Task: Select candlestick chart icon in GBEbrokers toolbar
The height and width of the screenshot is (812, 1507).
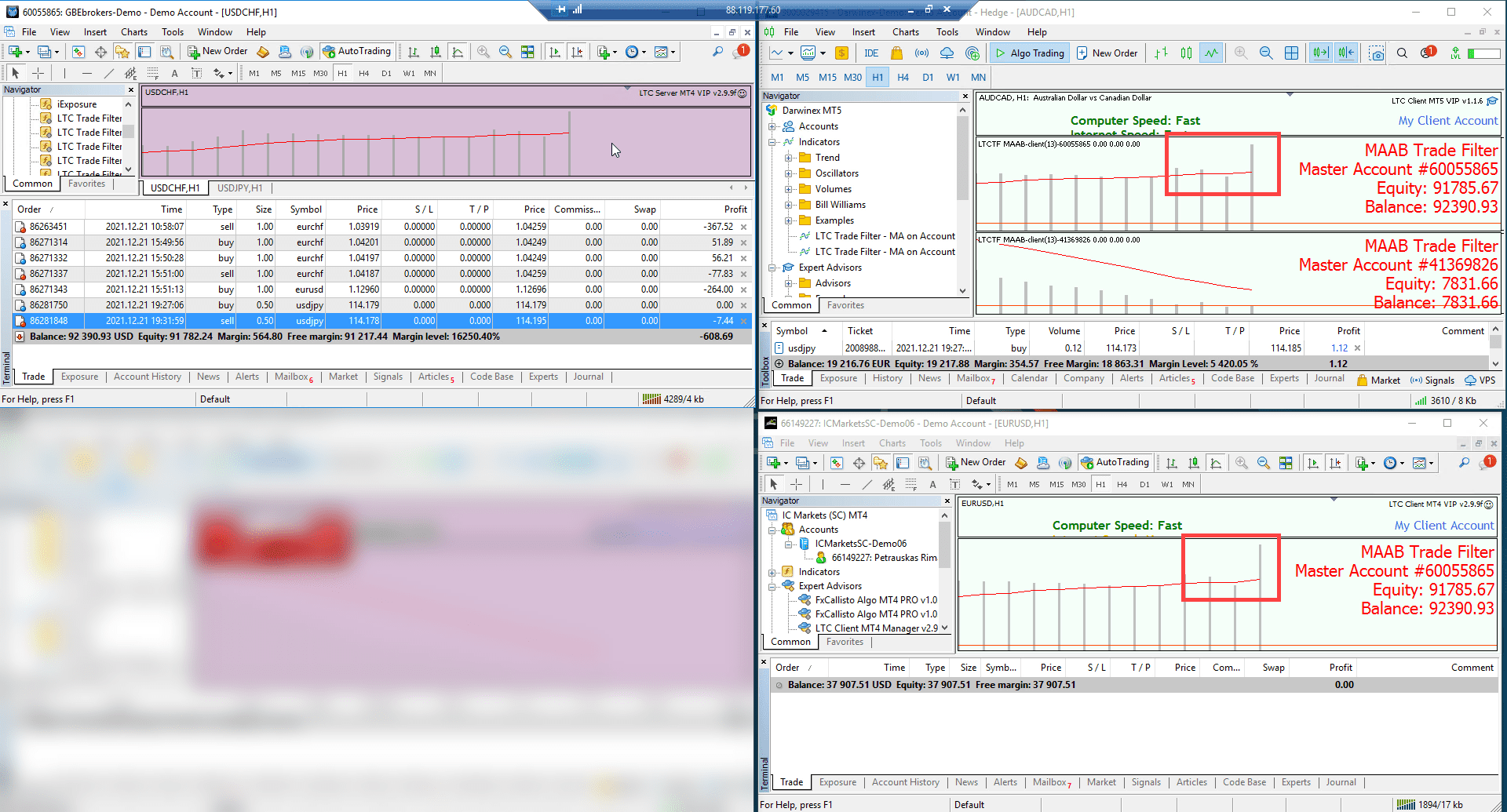Action: click(436, 52)
